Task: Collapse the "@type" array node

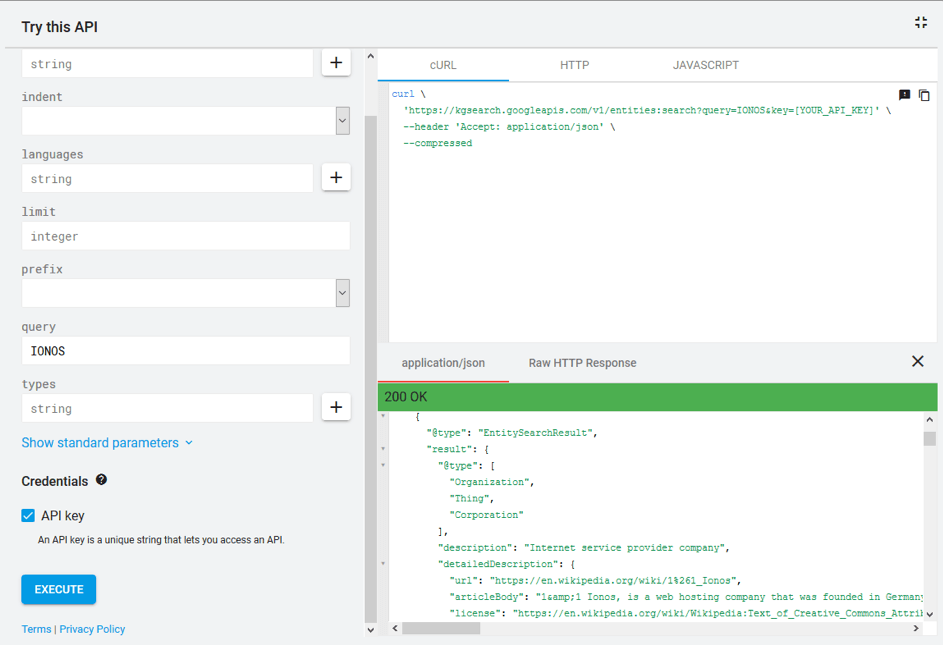Action: (383, 465)
